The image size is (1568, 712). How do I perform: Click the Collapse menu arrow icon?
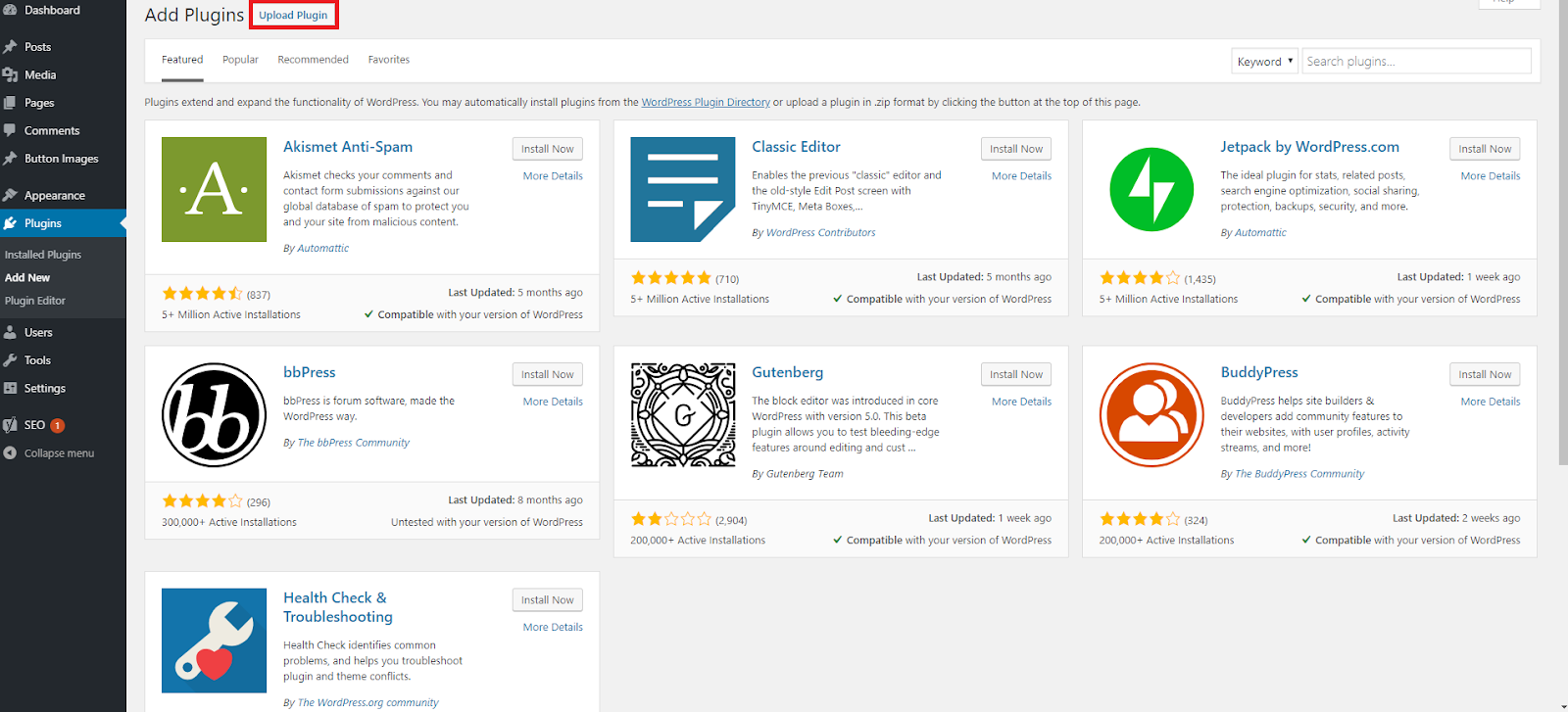pos(10,453)
